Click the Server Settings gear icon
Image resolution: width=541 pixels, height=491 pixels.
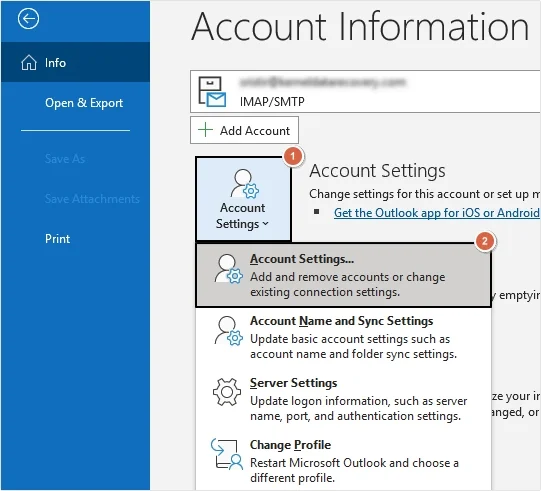[227, 392]
